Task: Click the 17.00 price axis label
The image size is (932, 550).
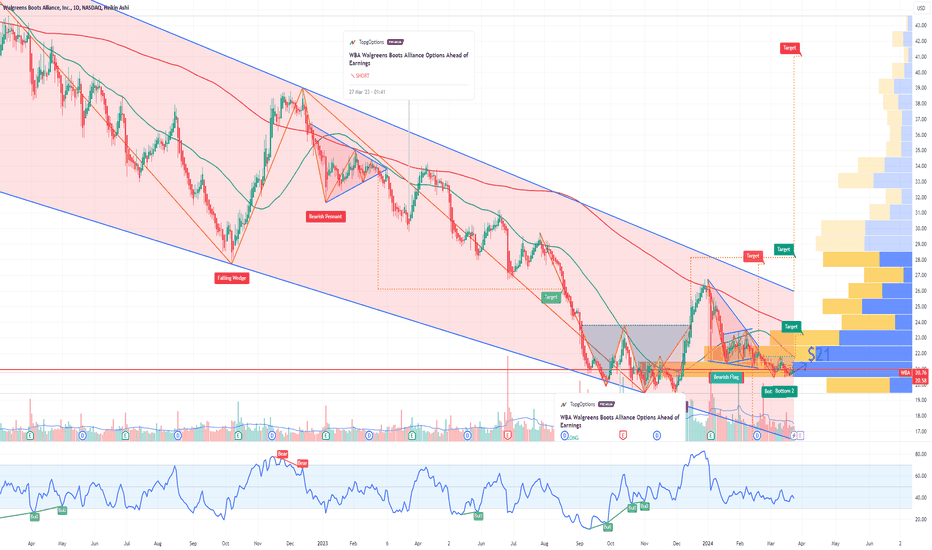Action: coord(921,431)
